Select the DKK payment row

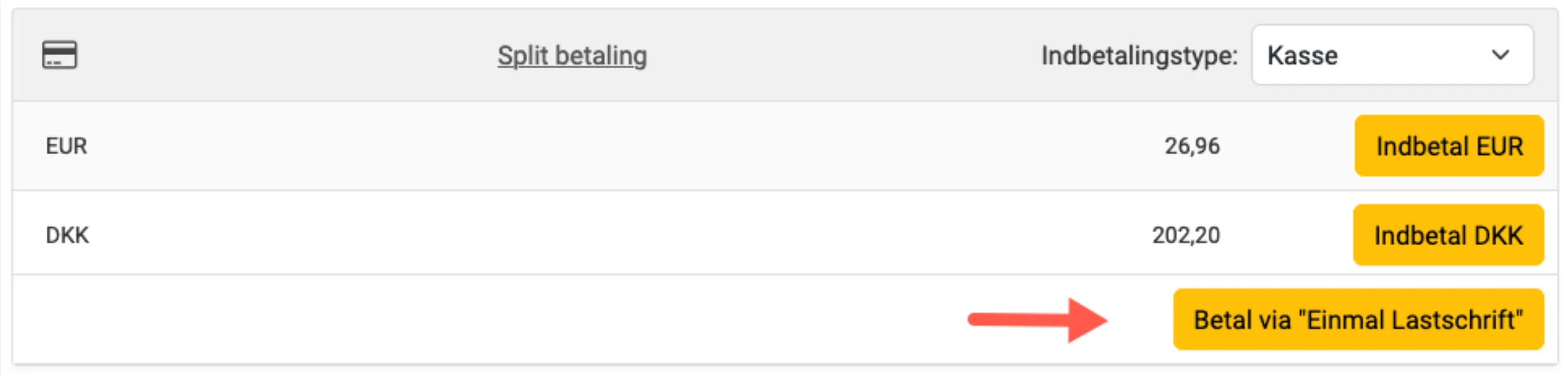(x=614, y=235)
